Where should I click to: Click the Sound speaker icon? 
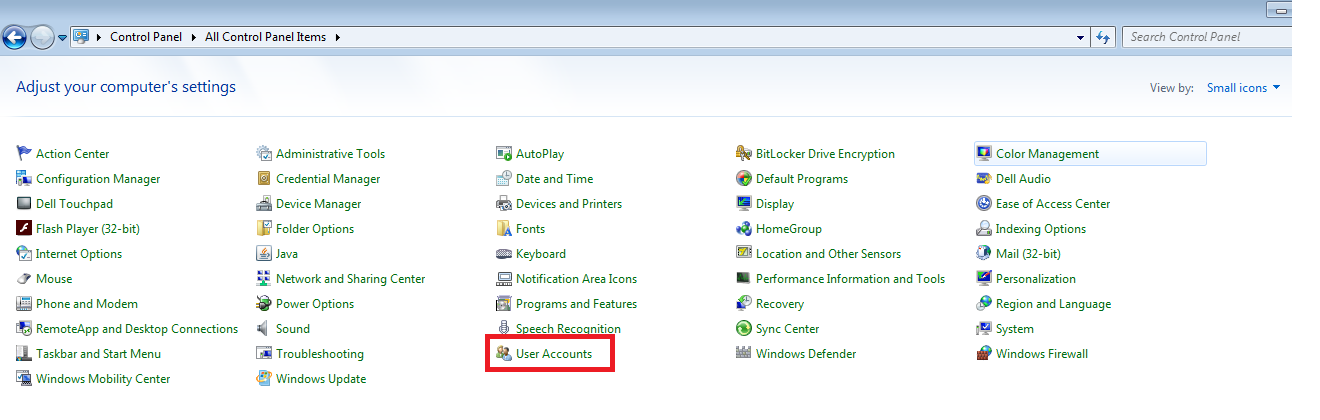tap(264, 328)
